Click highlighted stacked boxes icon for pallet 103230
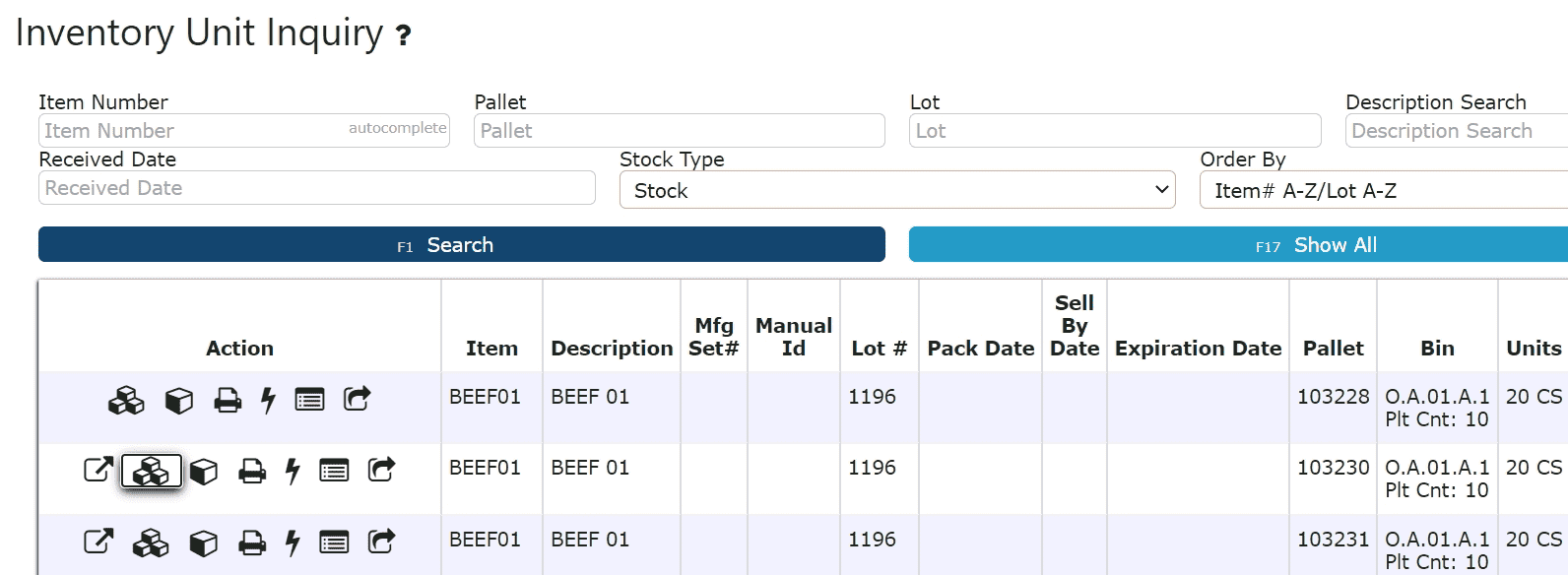1568x575 pixels. [152, 472]
